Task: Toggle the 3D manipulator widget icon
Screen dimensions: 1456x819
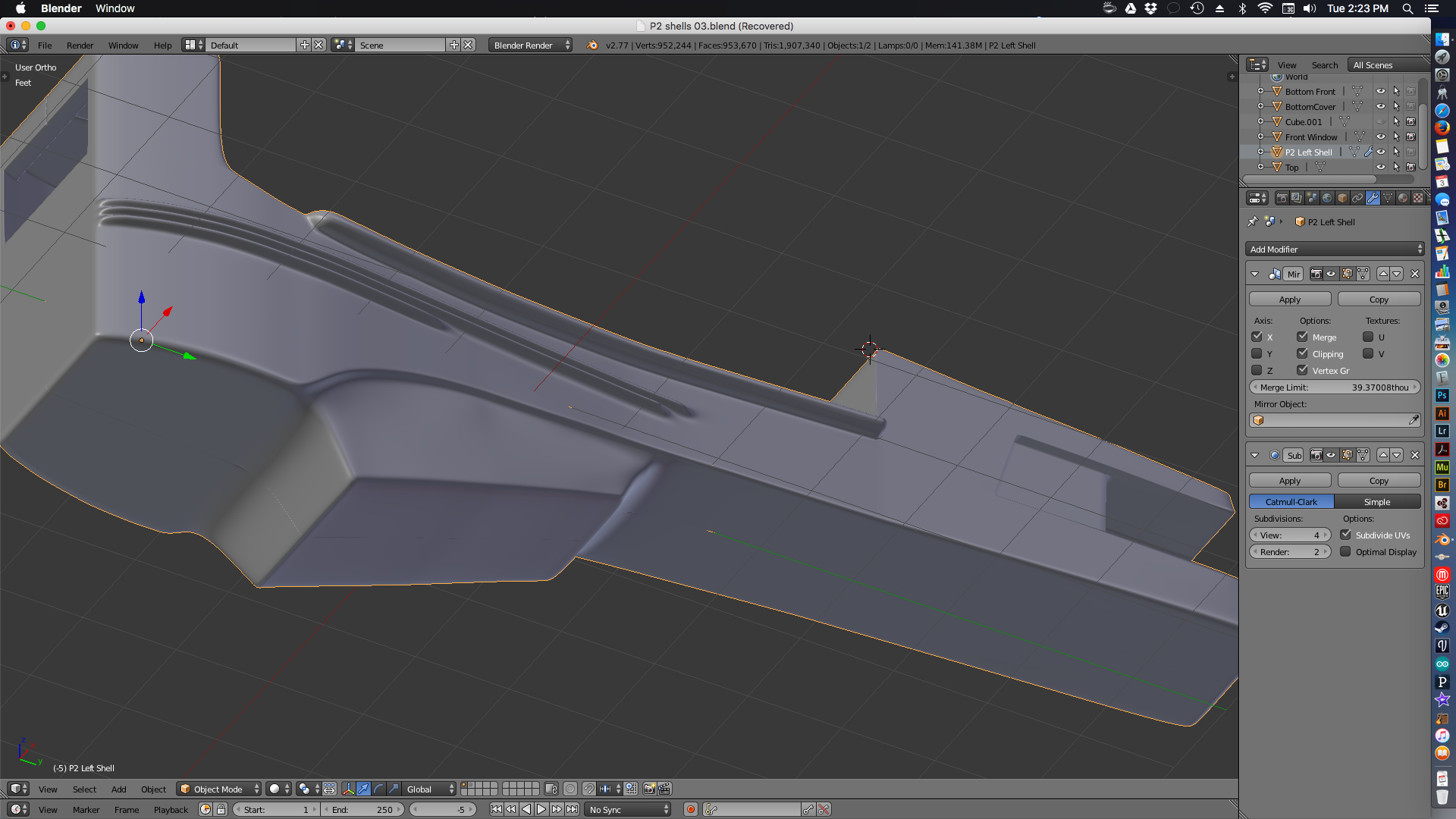Action: tap(348, 789)
